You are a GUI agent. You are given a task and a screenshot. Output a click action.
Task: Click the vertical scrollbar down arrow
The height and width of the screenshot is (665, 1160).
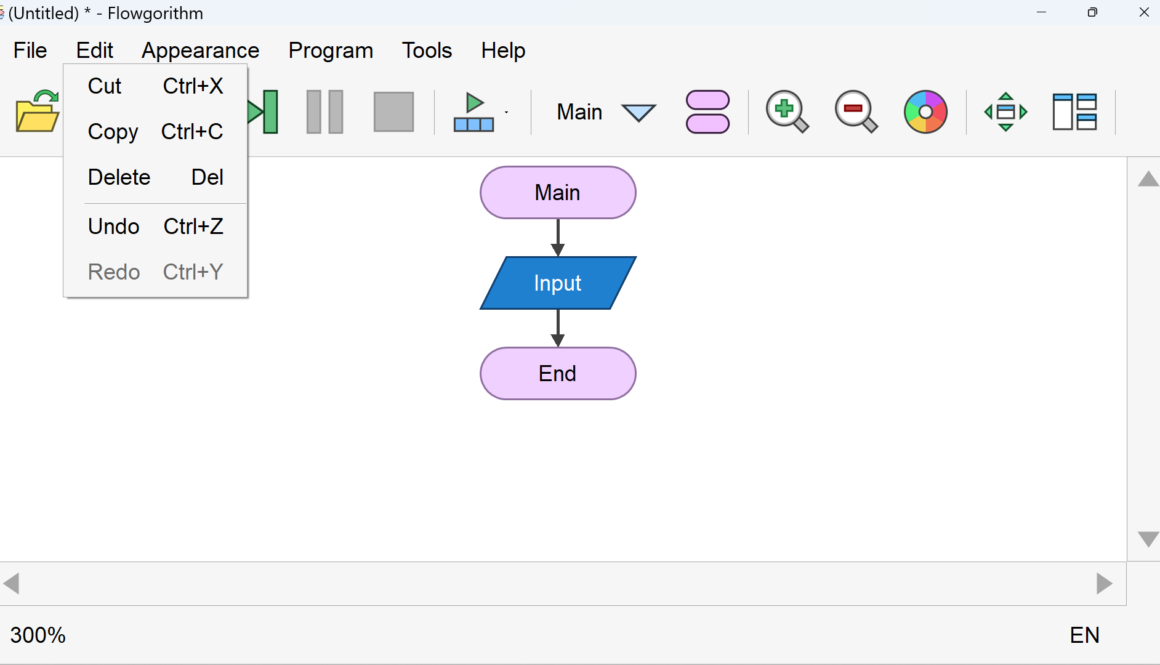point(1148,539)
